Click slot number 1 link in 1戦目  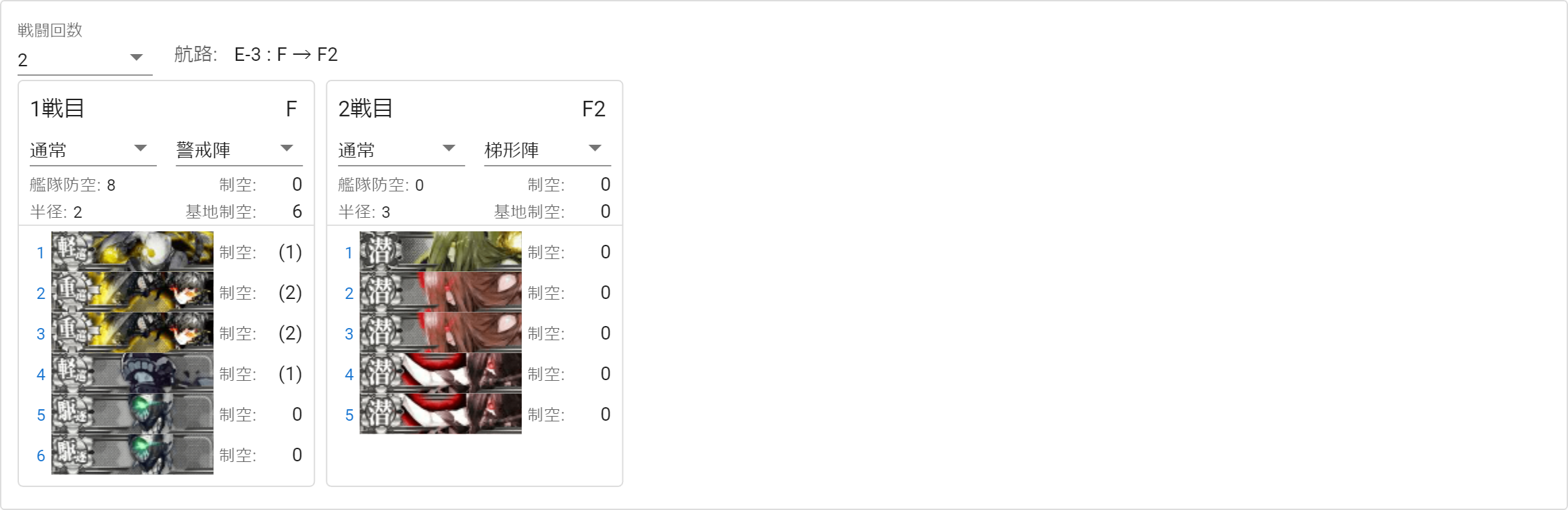coord(41,253)
